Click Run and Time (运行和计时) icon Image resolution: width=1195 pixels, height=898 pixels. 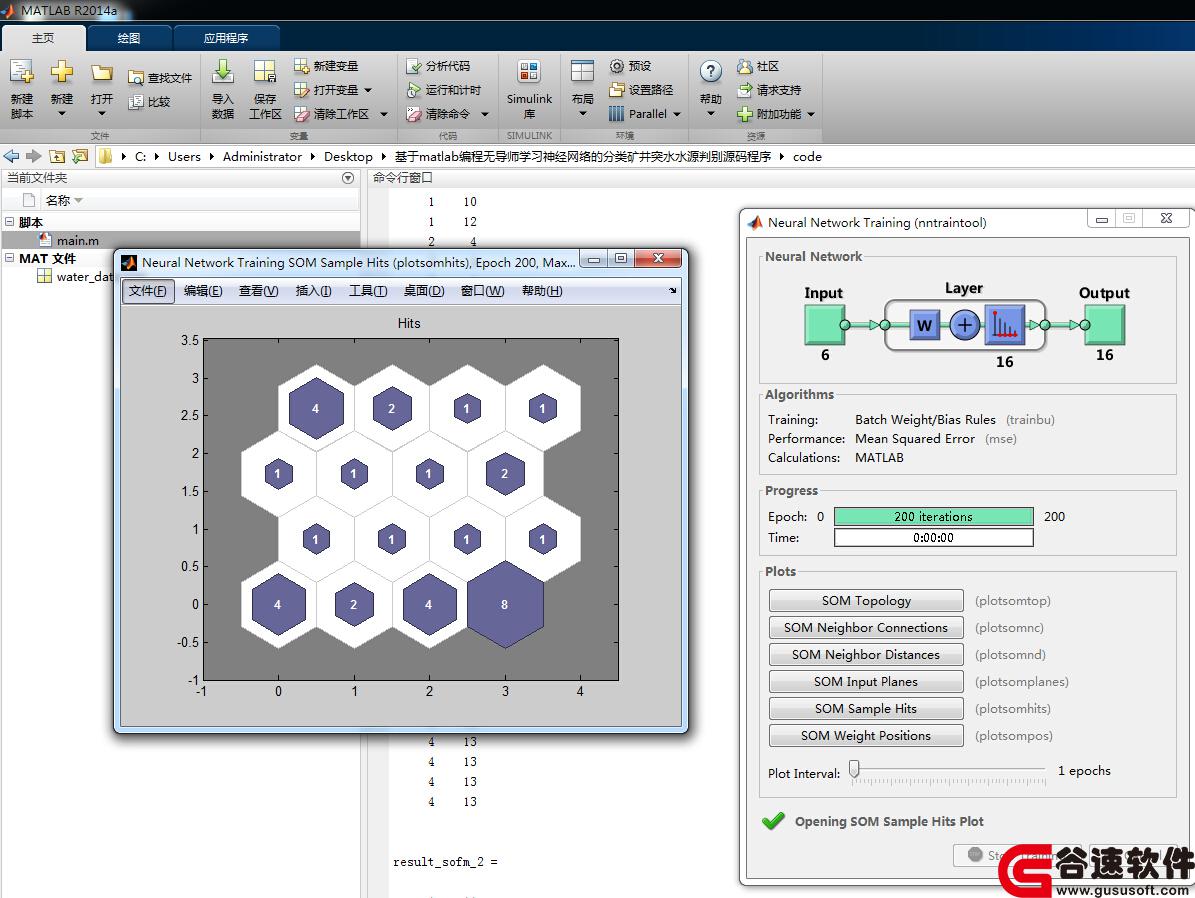click(414, 90)
